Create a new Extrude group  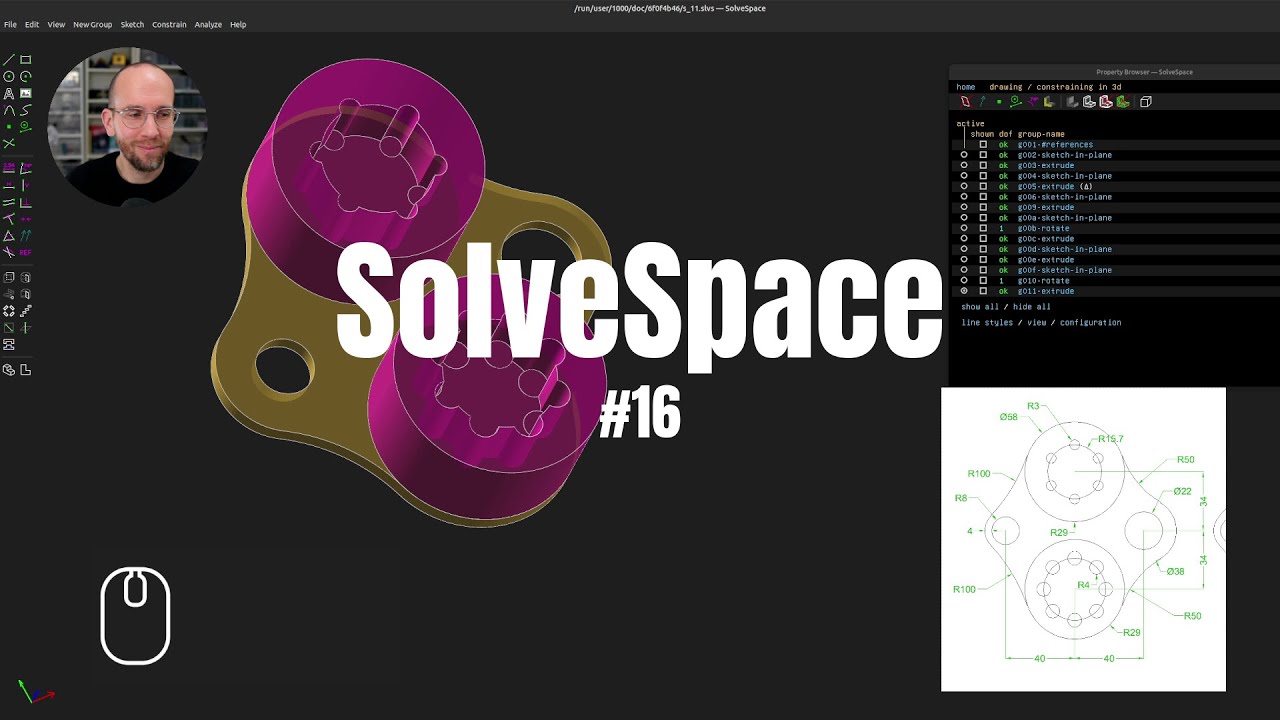(x=9, y=277)
